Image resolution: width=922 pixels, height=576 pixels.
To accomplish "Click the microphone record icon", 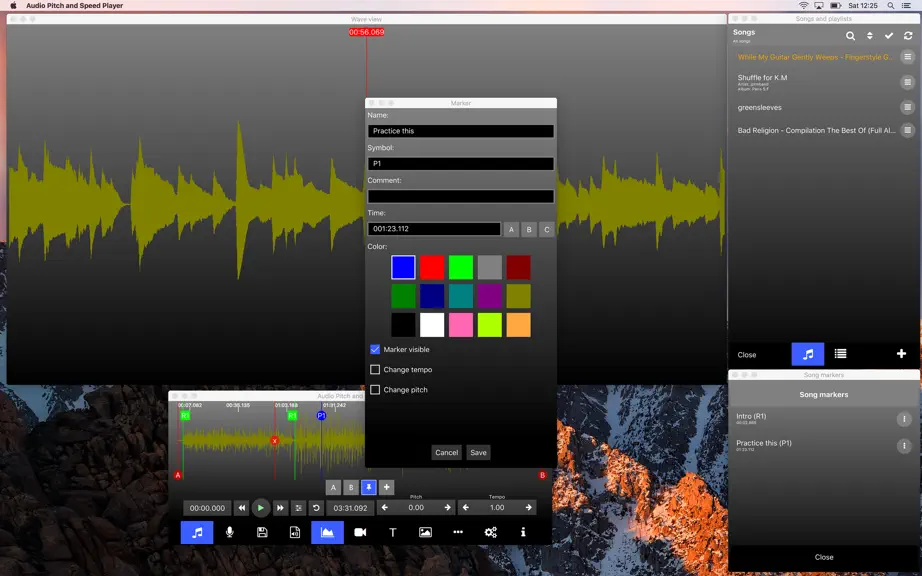I will 229,532.
